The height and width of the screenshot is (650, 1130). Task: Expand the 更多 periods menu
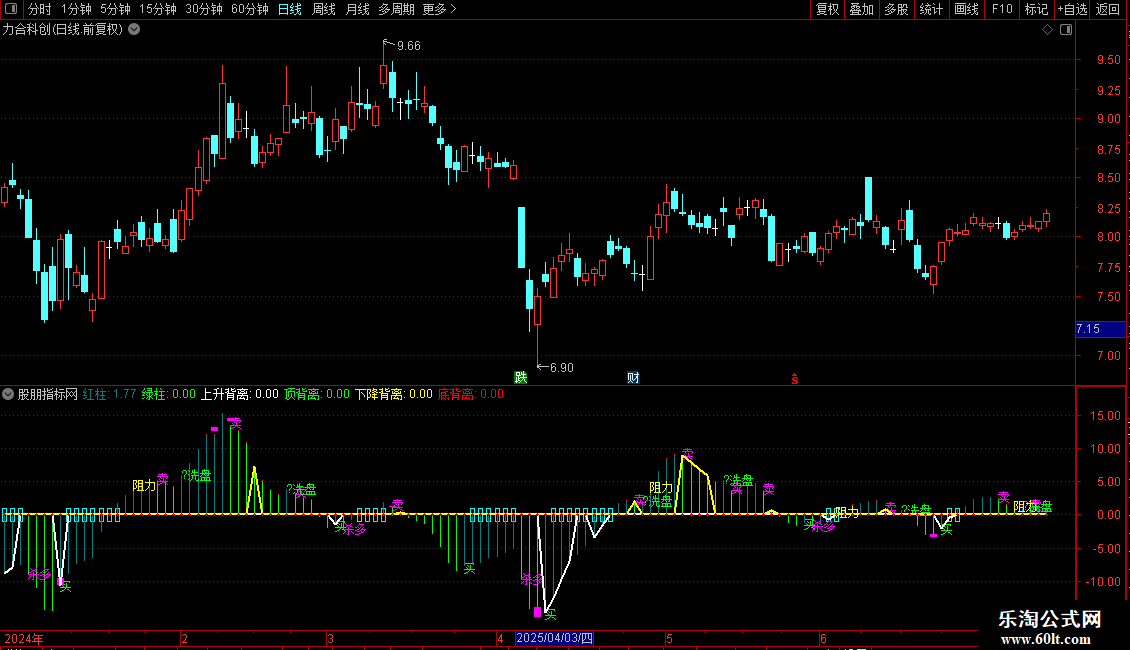(439, 9)
